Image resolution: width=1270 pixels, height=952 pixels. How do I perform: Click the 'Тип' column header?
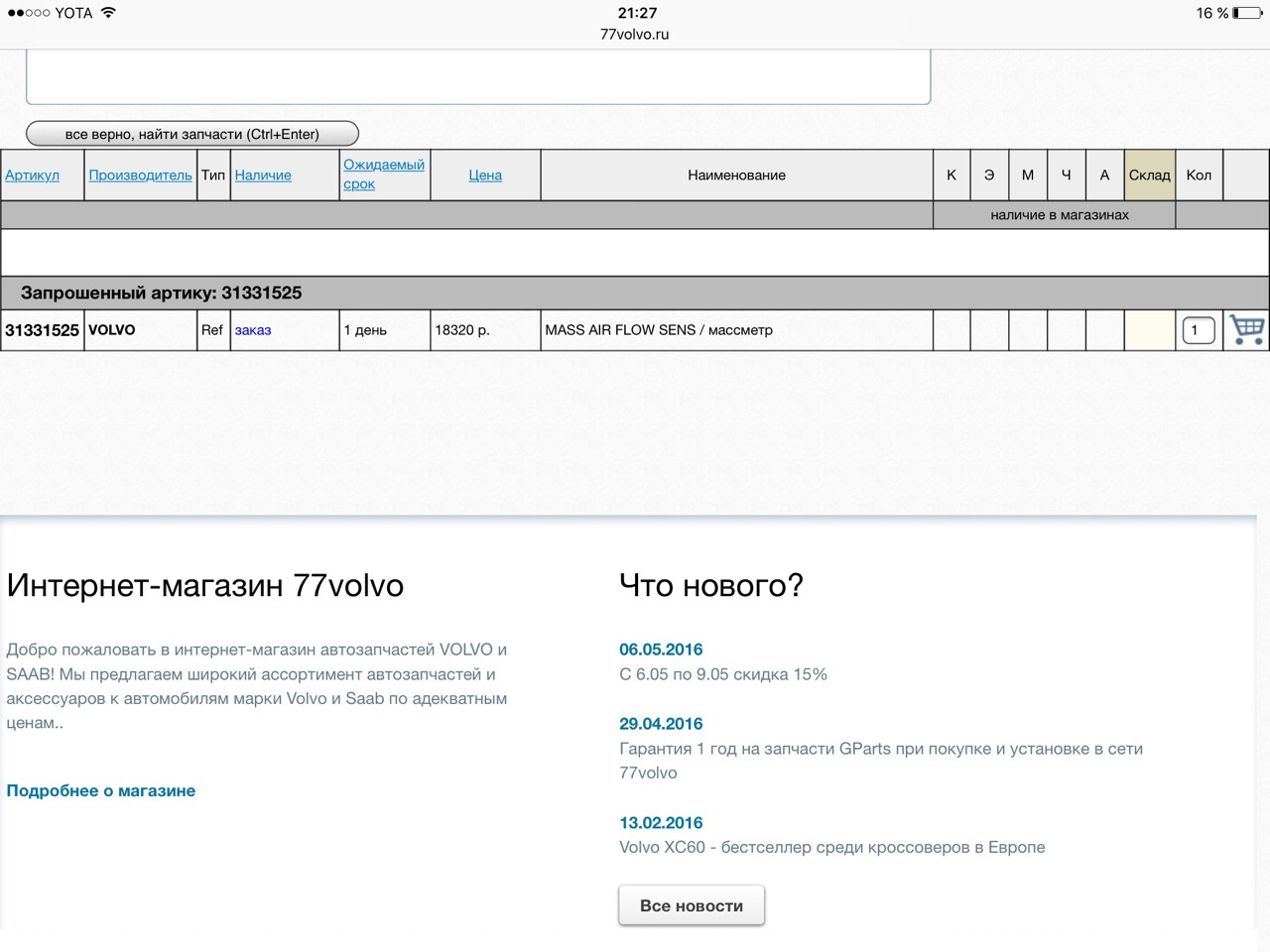click(213, 175)
